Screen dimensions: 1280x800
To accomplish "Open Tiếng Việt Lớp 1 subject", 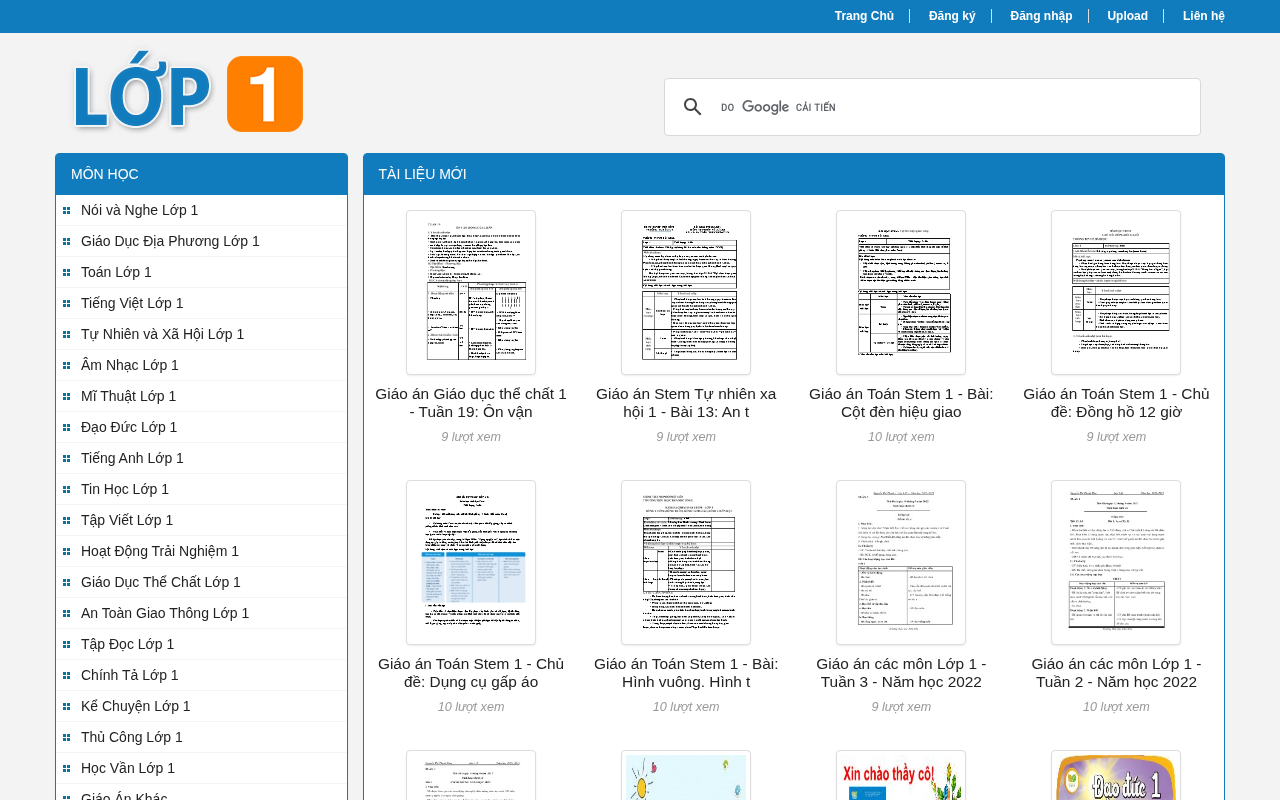I will [x=132, y=303].
